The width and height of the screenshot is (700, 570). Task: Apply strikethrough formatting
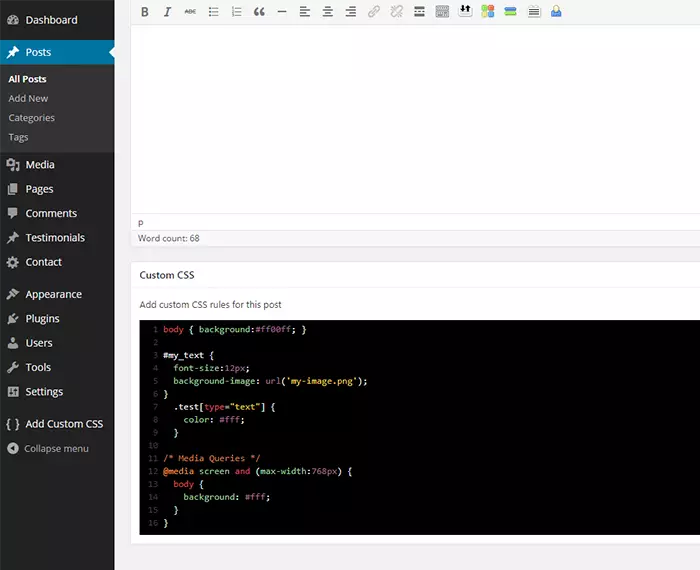coord(190,12)
